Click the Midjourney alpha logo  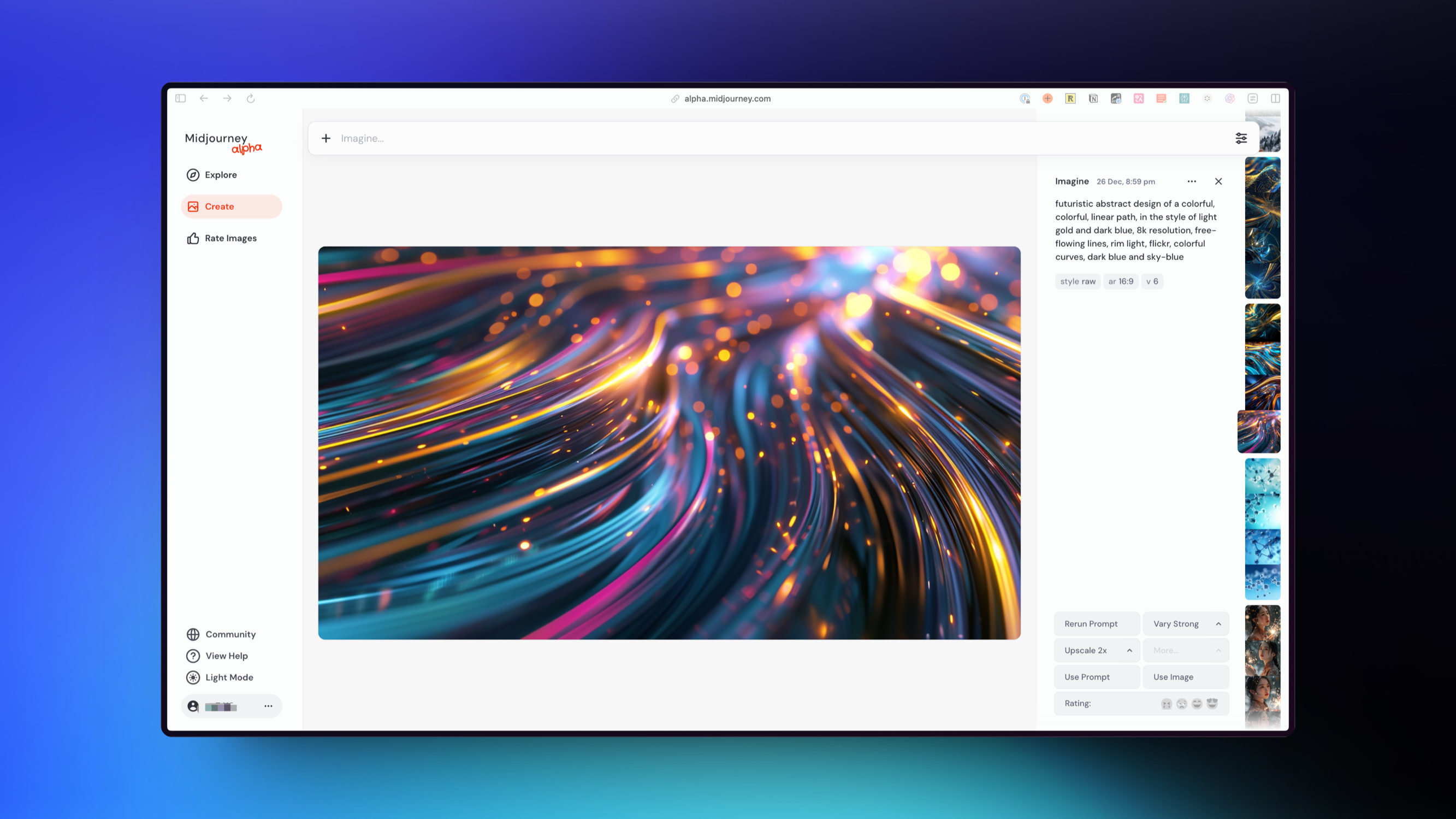[x=223, y=143]
